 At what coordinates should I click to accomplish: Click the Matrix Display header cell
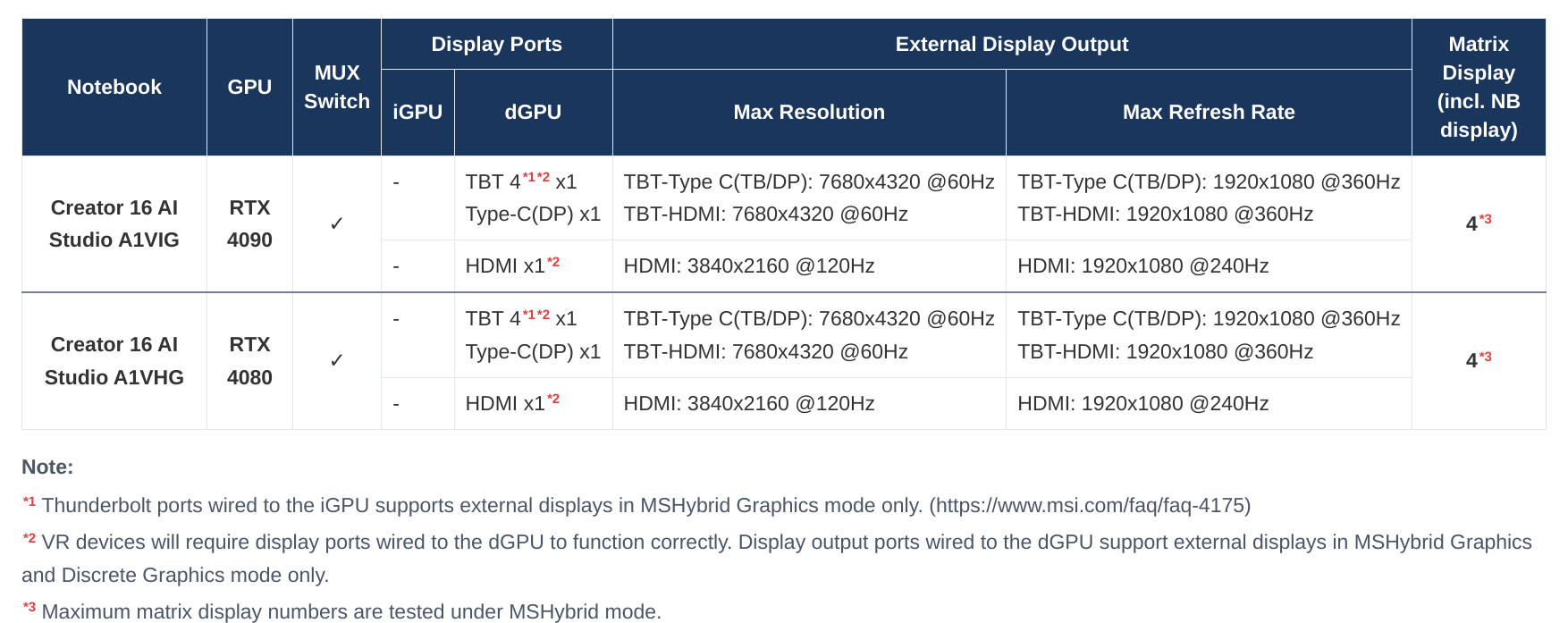[1479, 87]
